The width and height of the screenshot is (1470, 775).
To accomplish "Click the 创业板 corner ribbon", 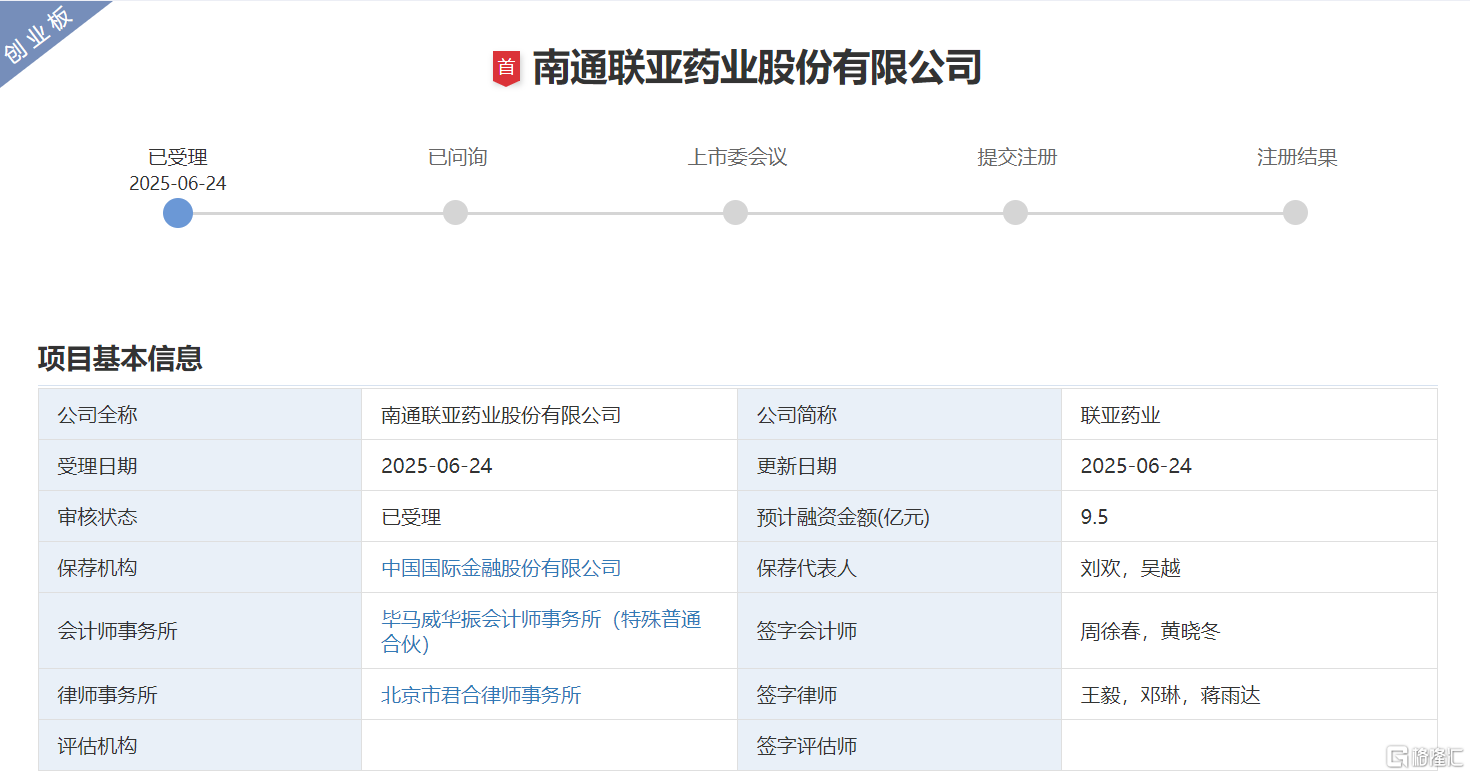I will (x=40, y=38).
